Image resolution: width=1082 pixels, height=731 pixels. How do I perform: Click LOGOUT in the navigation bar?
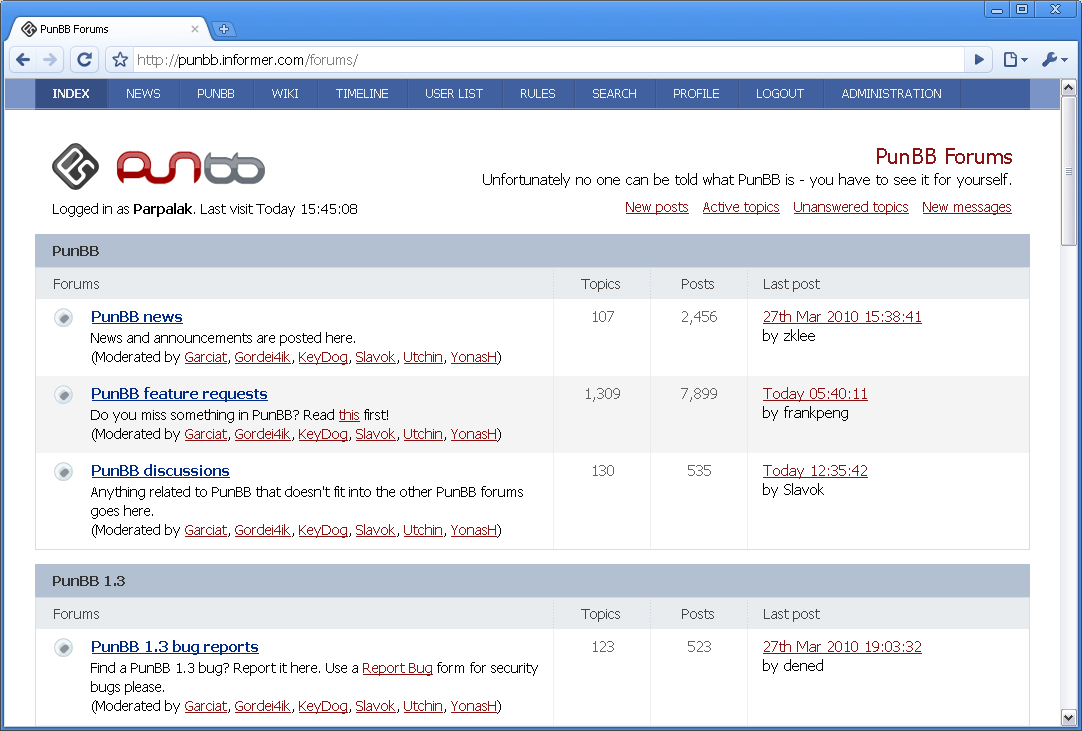(780, 94)
